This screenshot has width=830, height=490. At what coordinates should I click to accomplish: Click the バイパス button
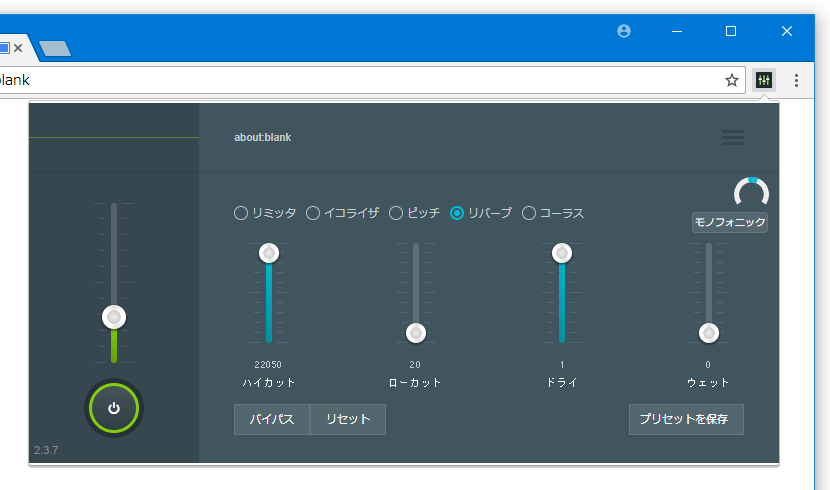click(272, 419)
